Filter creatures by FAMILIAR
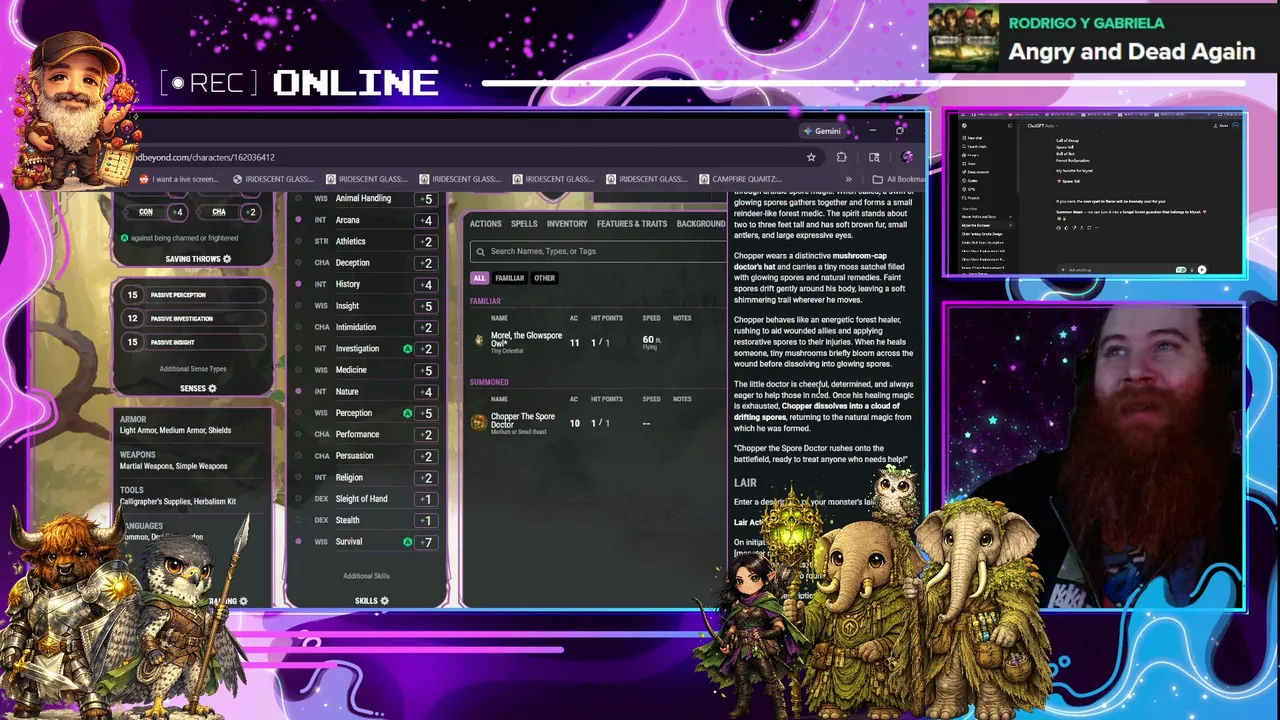1280x720 pixels. 509,278
